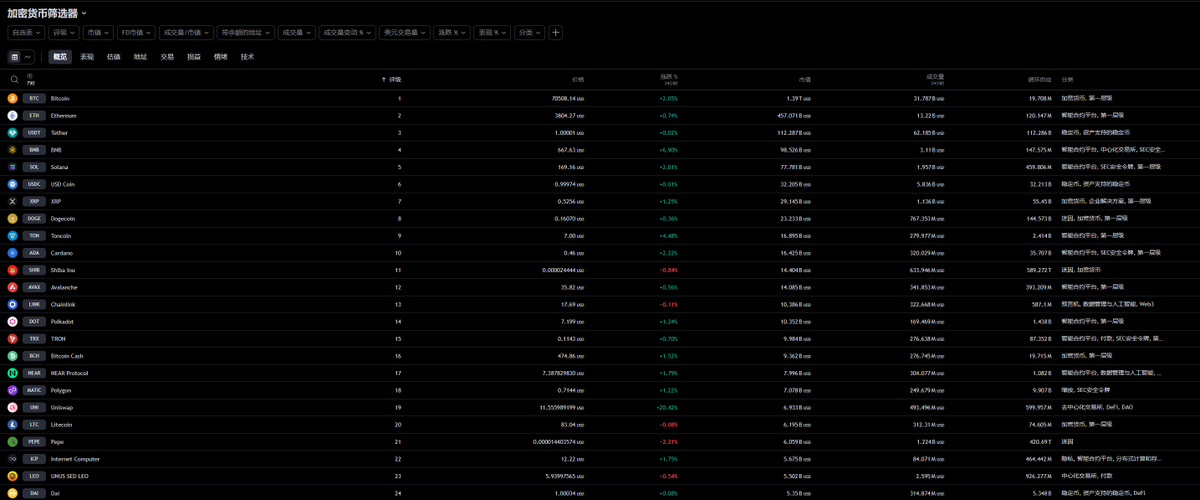Click the DAI ticker badge
The image size is (1200, 500).
click(x=35, y=492)
